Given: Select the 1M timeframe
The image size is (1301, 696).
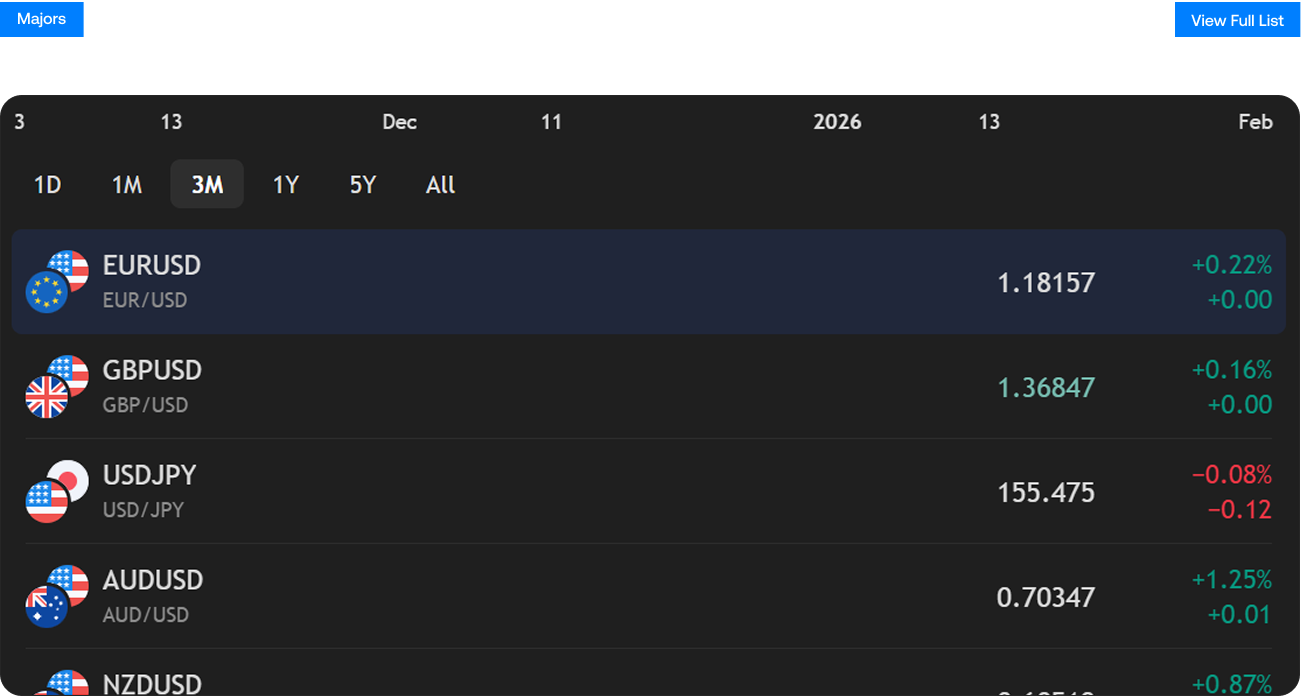Looking at the screenshot, I should (126, 184).
